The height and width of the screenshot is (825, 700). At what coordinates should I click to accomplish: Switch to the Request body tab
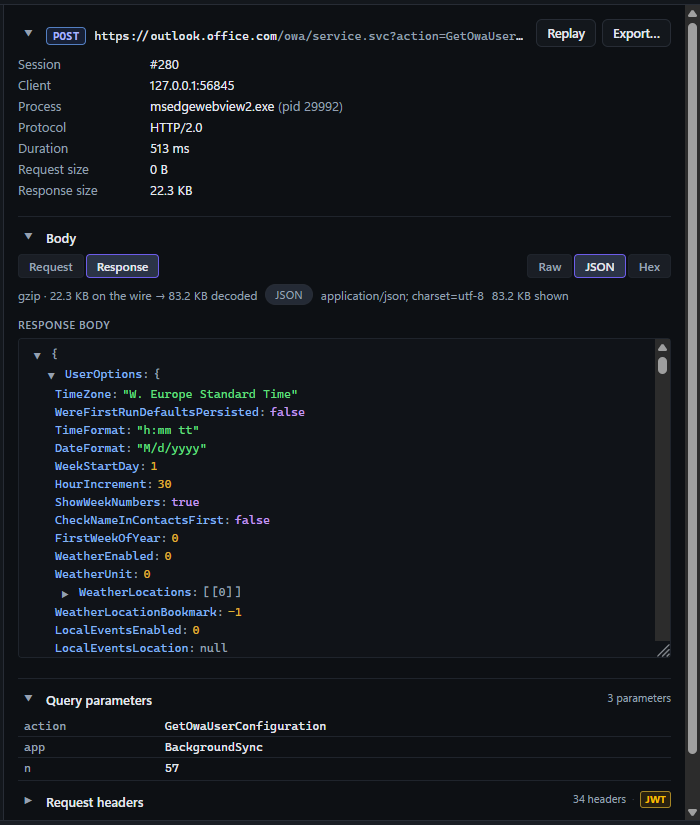[51, 267]
